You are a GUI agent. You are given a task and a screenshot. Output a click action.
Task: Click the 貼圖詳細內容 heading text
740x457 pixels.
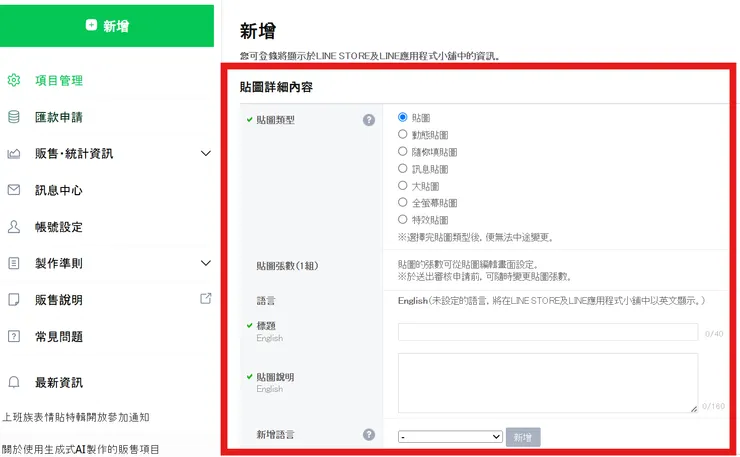coord(276,87)
